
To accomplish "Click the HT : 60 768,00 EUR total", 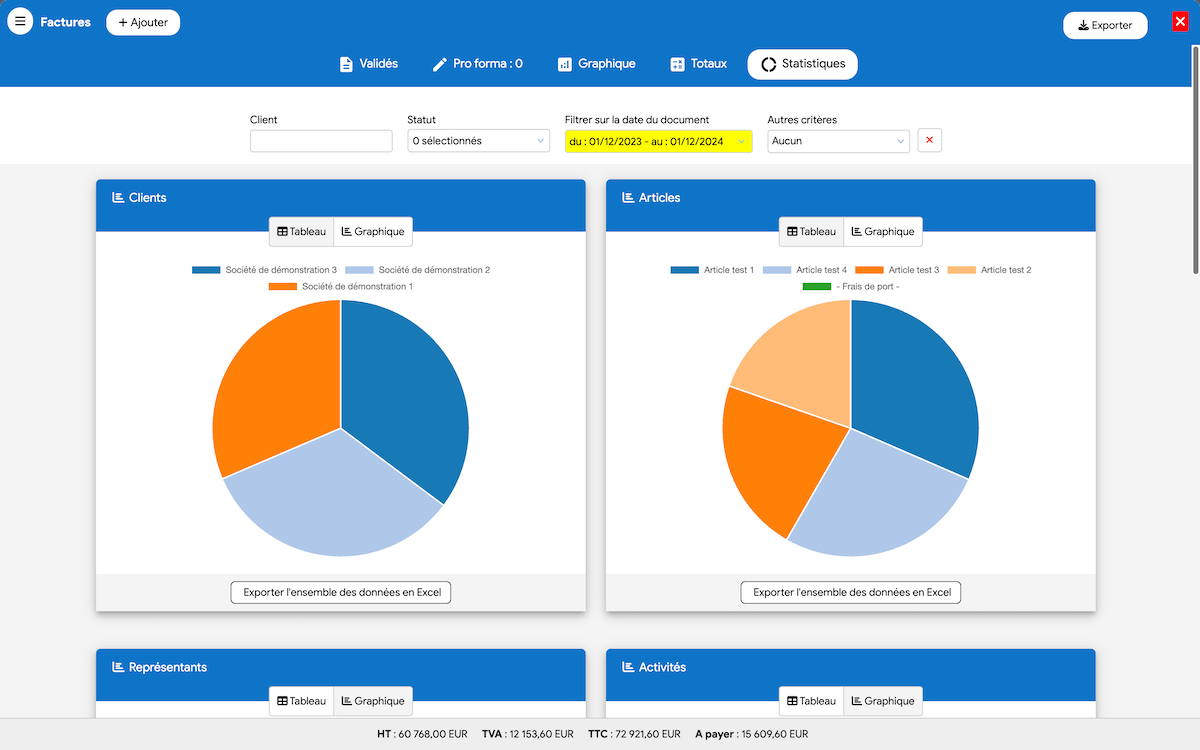I will (x=422, y=734).
